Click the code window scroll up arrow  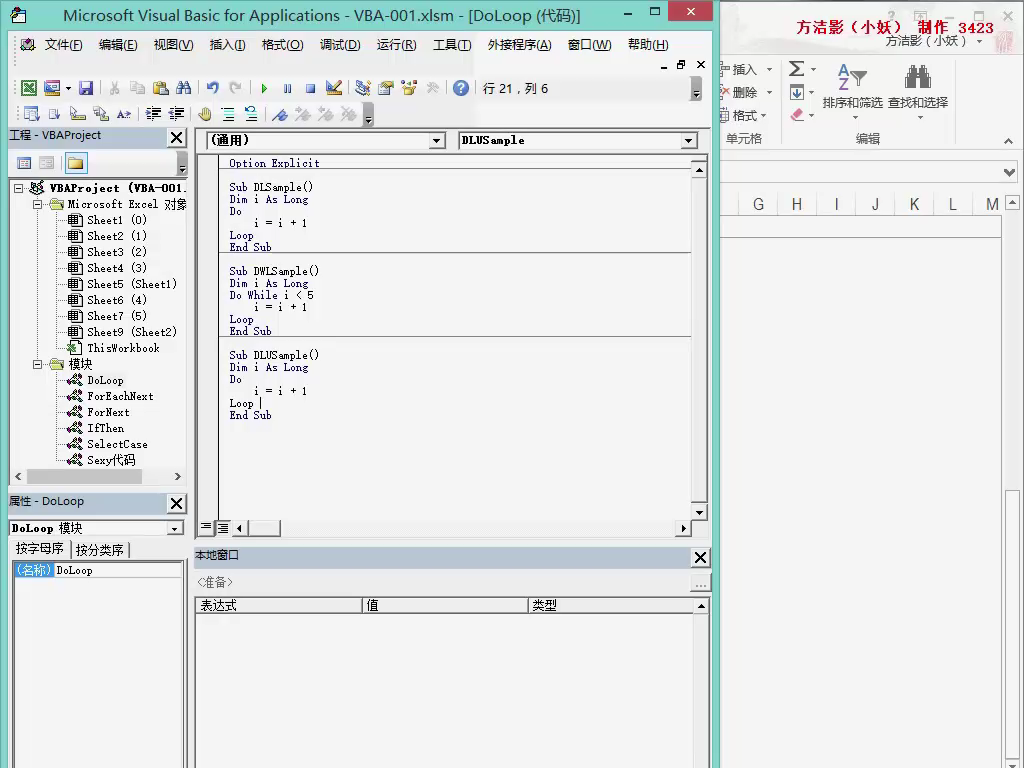[699, 170]
